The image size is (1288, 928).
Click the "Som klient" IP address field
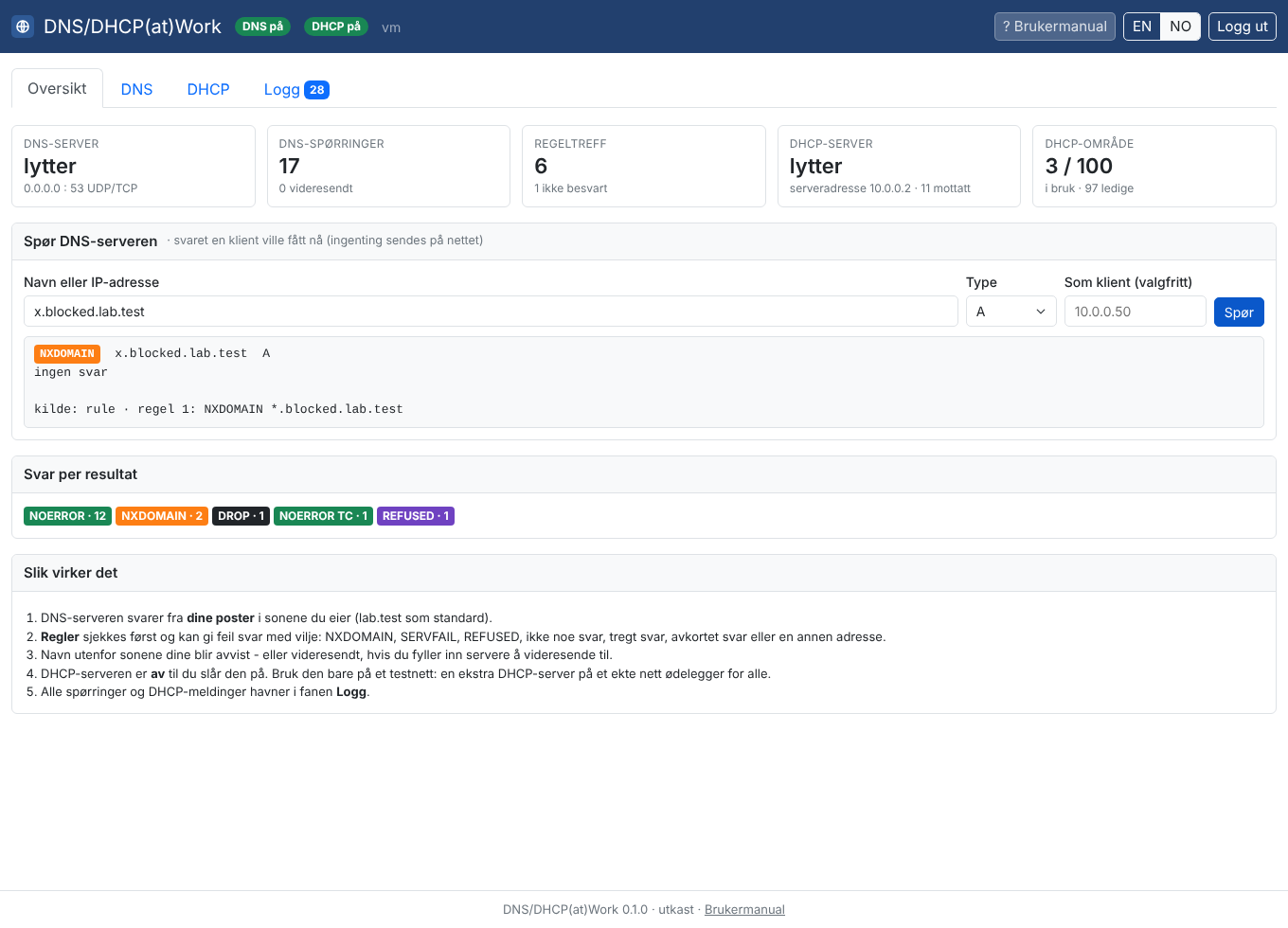tap(1135, 312)
